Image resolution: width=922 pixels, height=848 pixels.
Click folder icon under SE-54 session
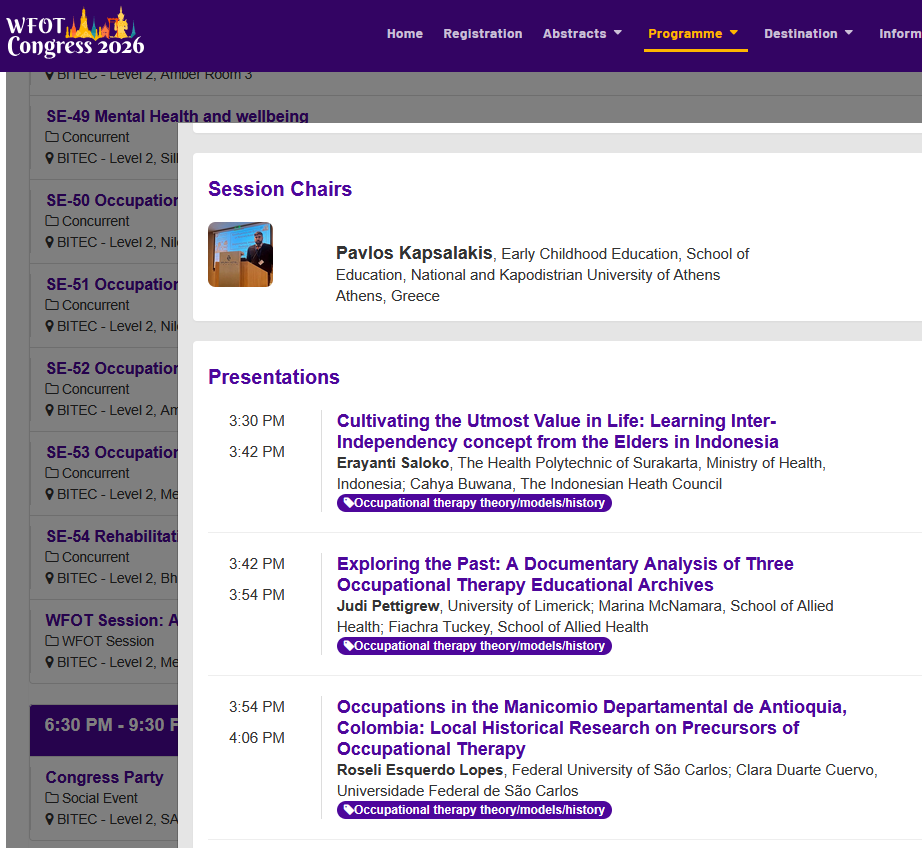click(52, 557)
